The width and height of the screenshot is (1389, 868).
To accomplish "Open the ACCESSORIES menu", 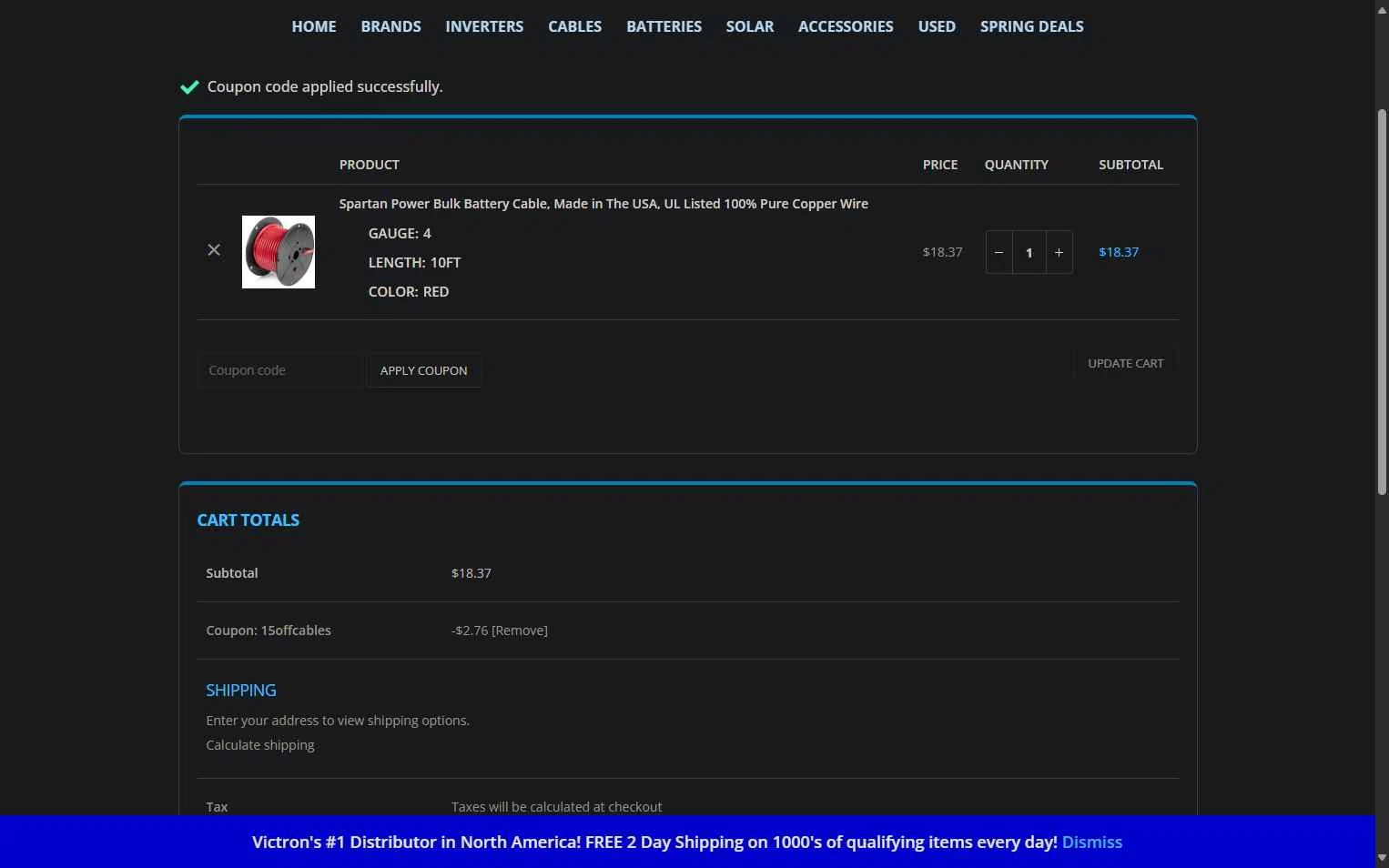I will tap(846, 26).
